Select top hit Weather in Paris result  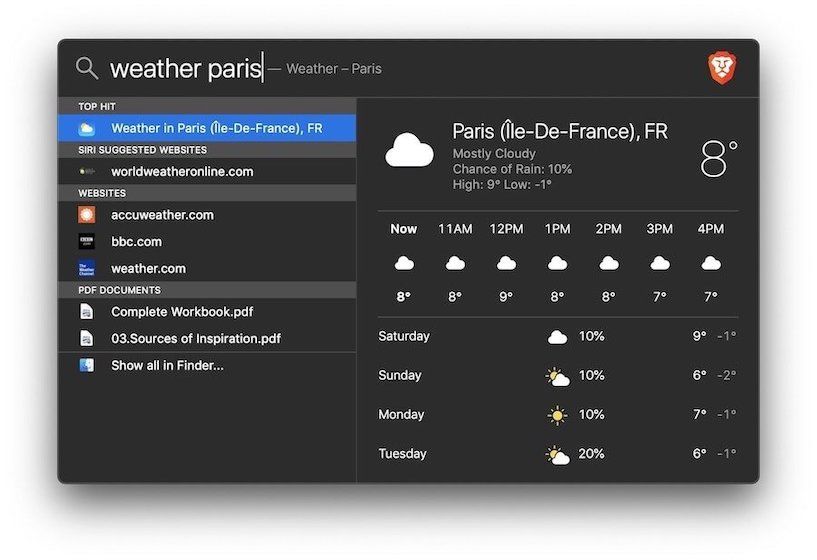pyautogui.click(x=216, y=128)
